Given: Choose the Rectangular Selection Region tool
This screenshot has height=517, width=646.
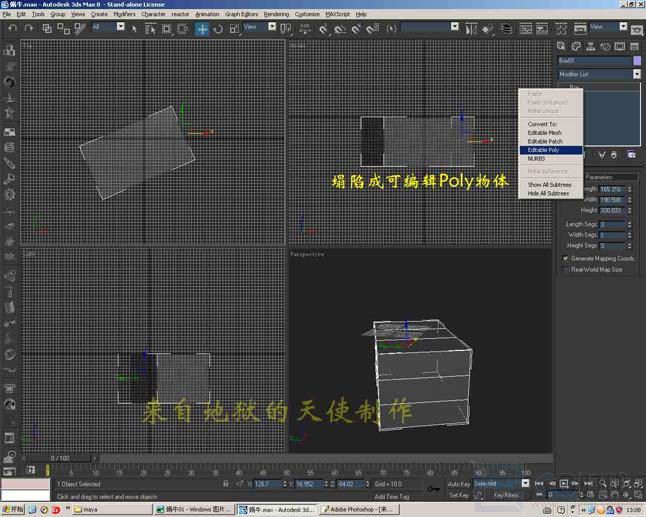Looking at the screenshot, I should (x=166, y=29).
